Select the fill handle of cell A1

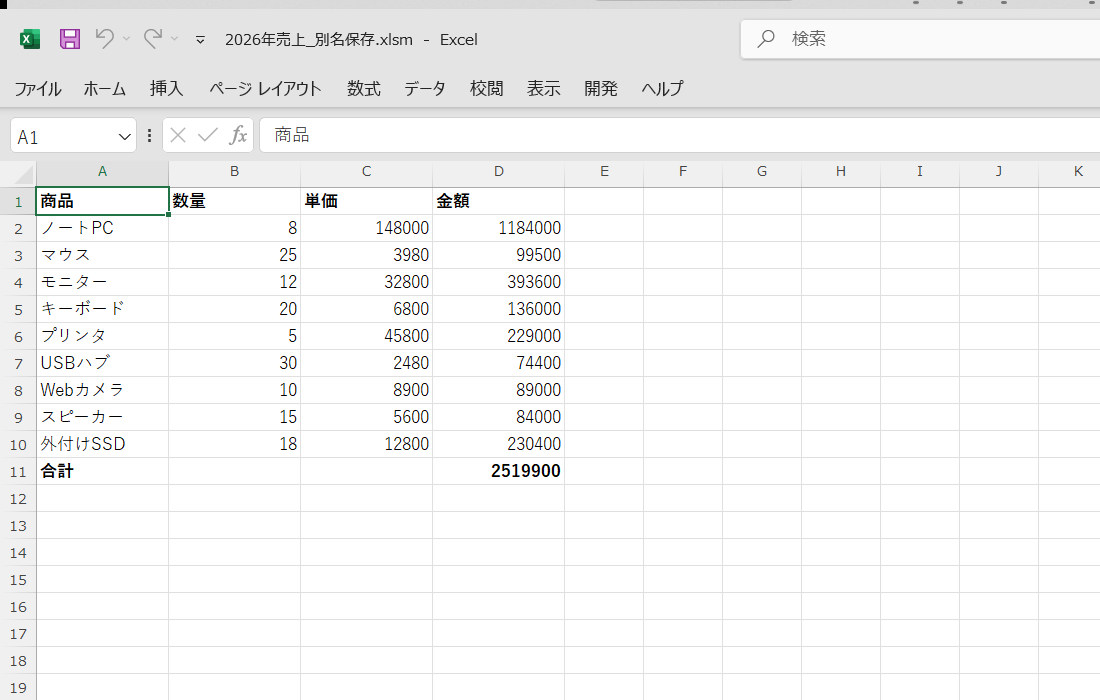point(168,215)
